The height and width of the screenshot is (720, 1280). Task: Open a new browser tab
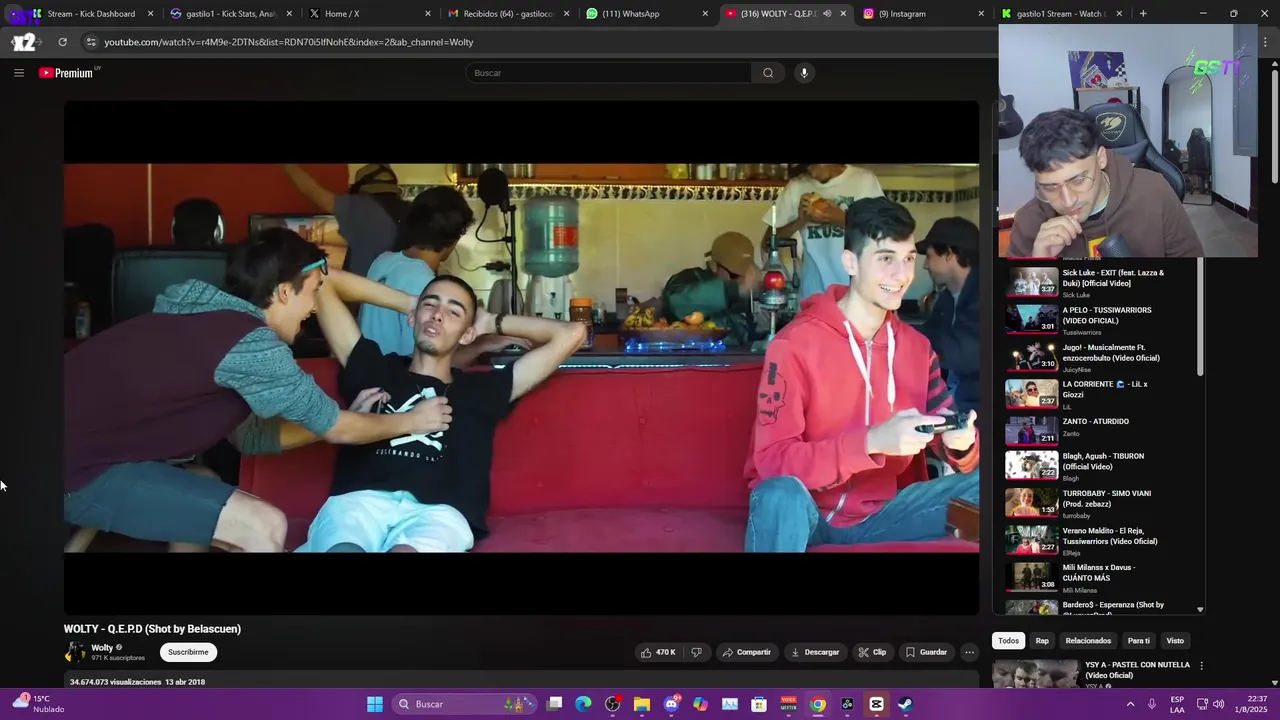point(1143,14)
